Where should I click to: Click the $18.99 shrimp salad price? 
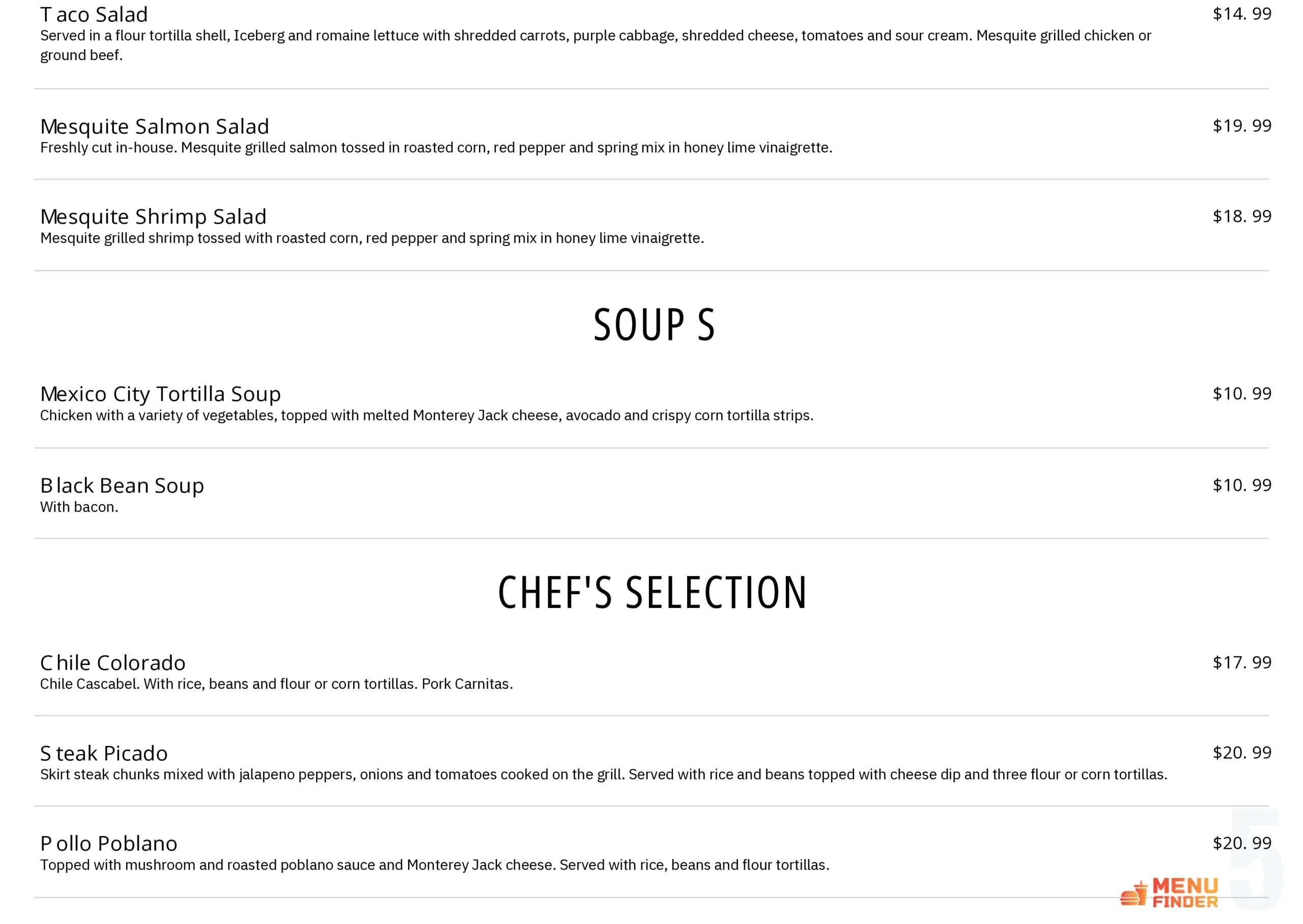coord(1241,216)
